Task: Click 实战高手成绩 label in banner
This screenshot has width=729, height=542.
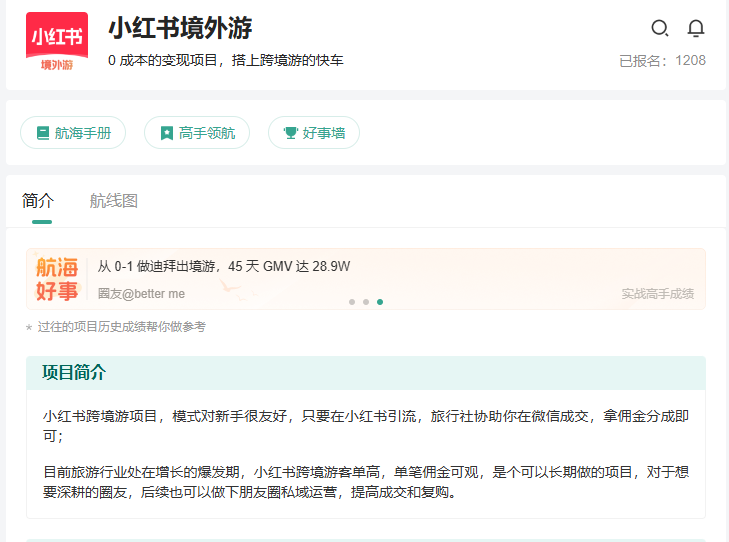Action: (658, 294)
